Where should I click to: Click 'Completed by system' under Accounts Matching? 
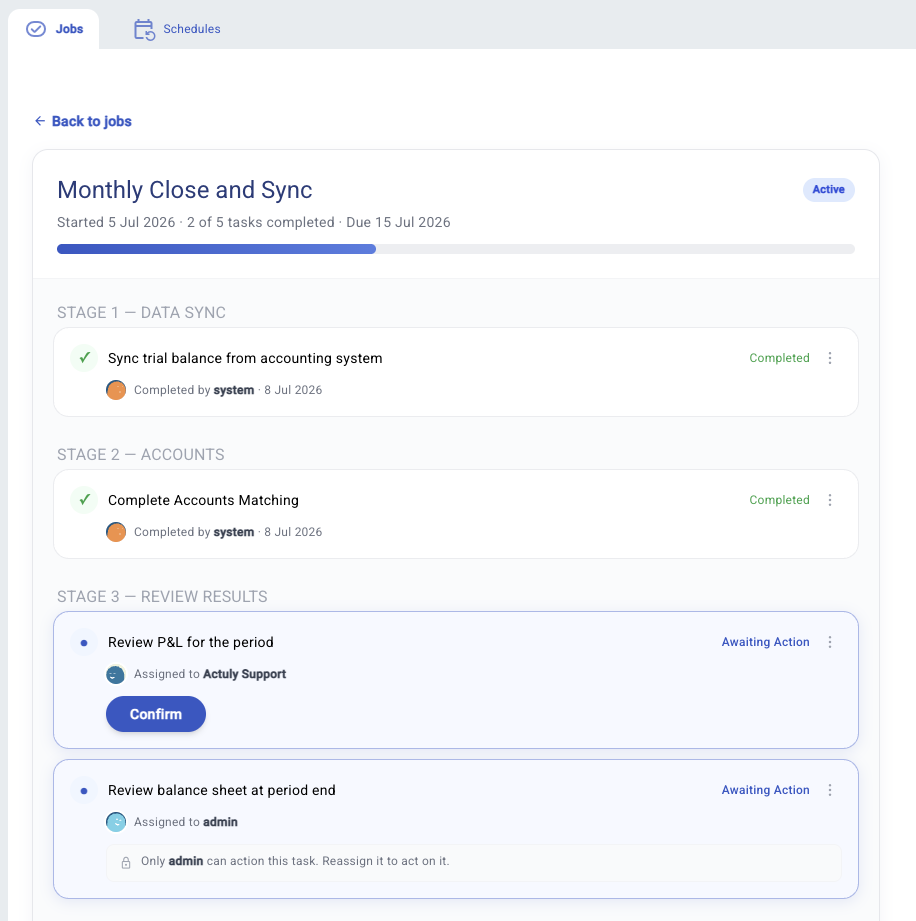[x=194, y=532]
